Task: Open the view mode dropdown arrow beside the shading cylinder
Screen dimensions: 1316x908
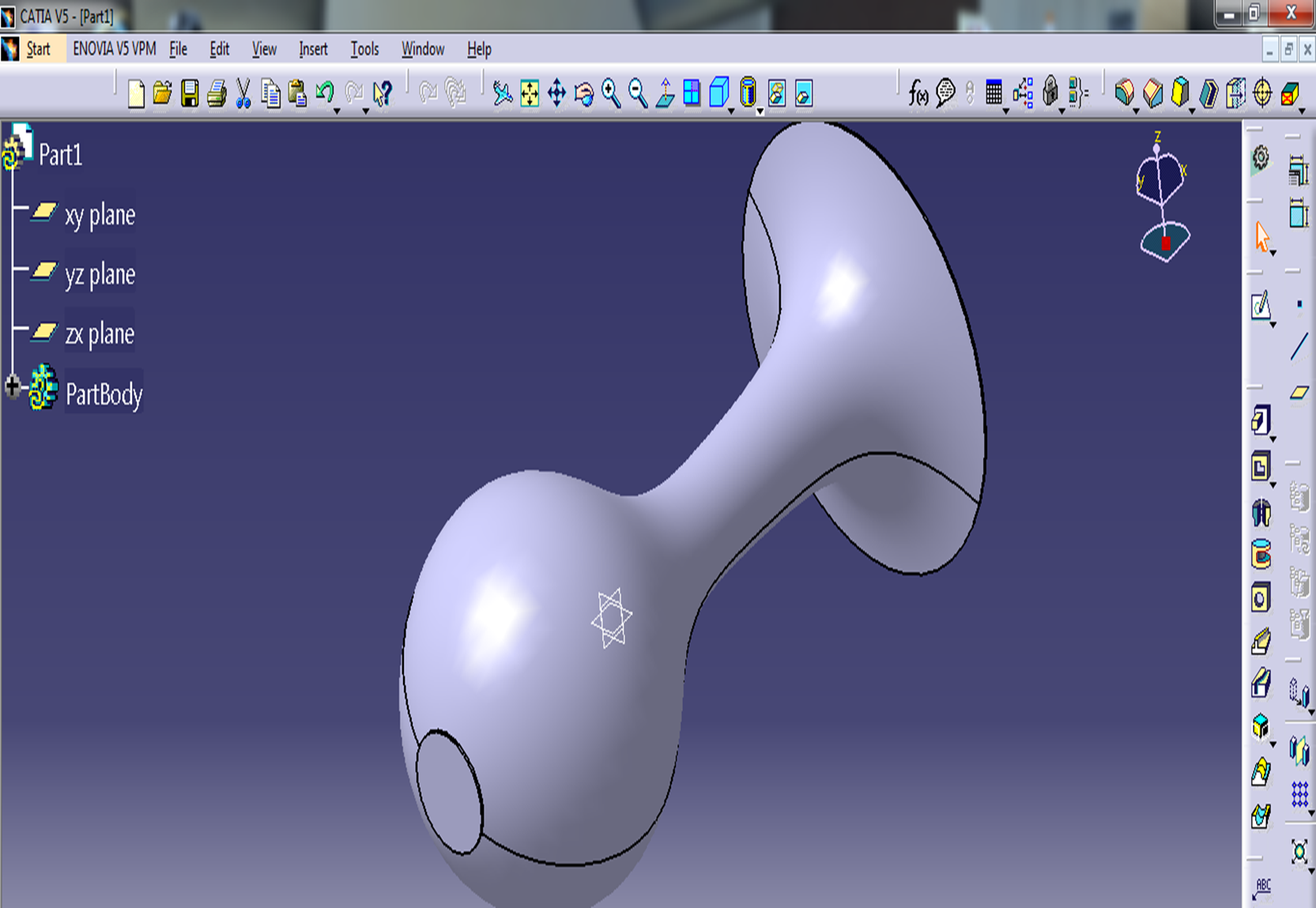Action: tap(760, 111)
